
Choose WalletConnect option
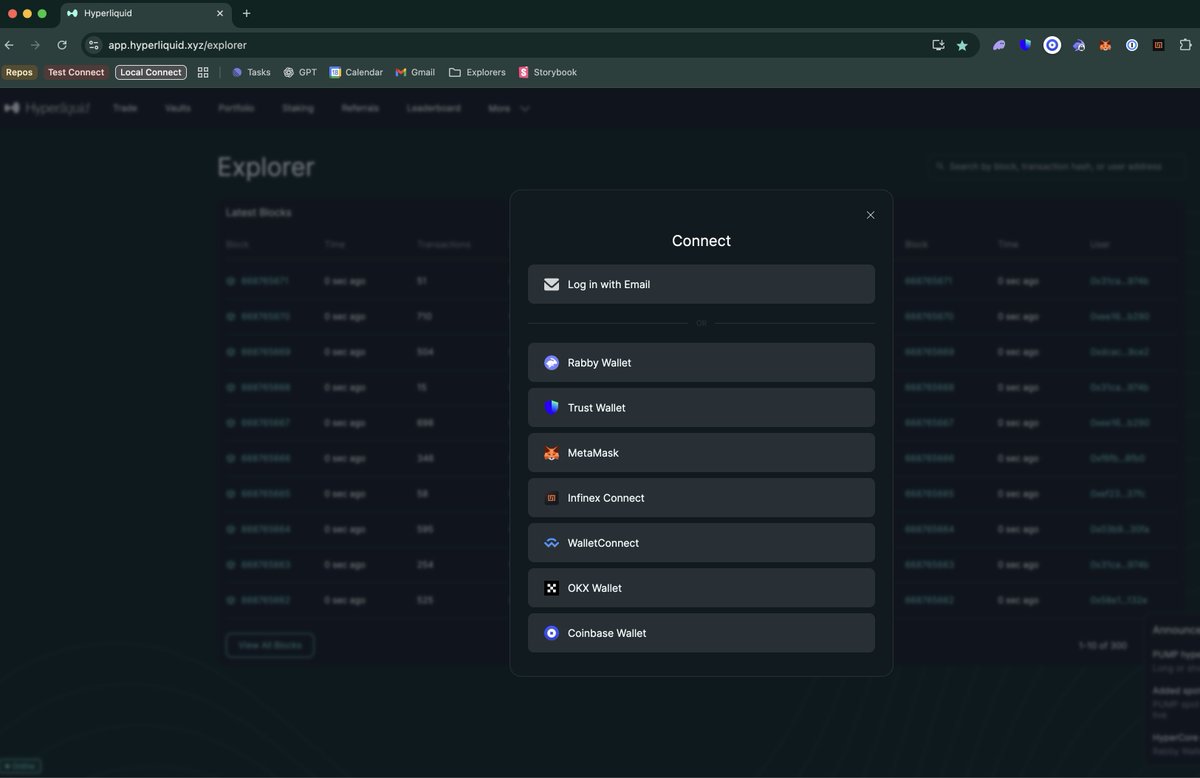701,543
